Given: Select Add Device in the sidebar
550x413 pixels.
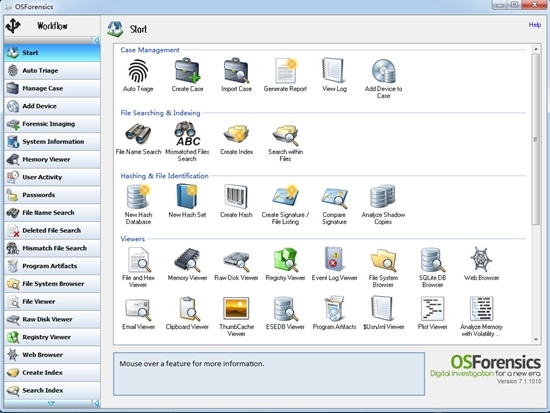Looking at the screenshot, I should pyautogui.click(x=52, y=106).
